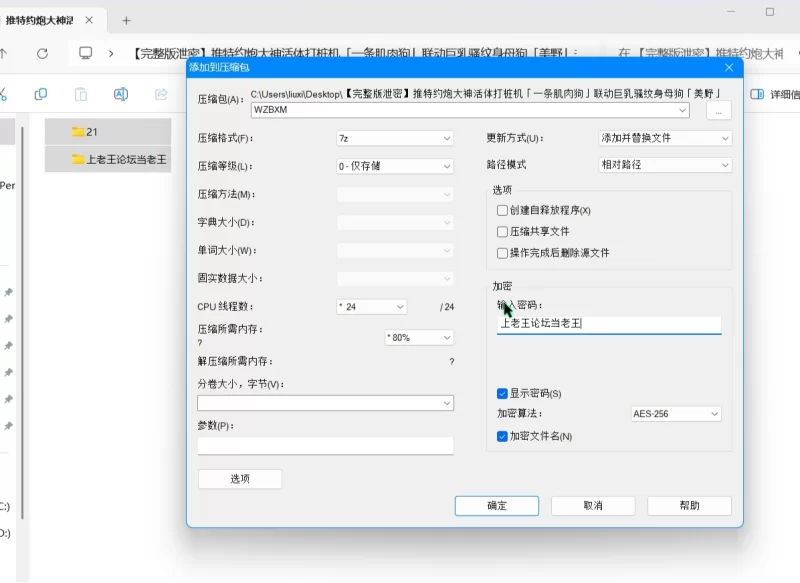Click the password input field
Image resolution: width=800 pixels, height=583 pixels.
click(x=609, y=324)
